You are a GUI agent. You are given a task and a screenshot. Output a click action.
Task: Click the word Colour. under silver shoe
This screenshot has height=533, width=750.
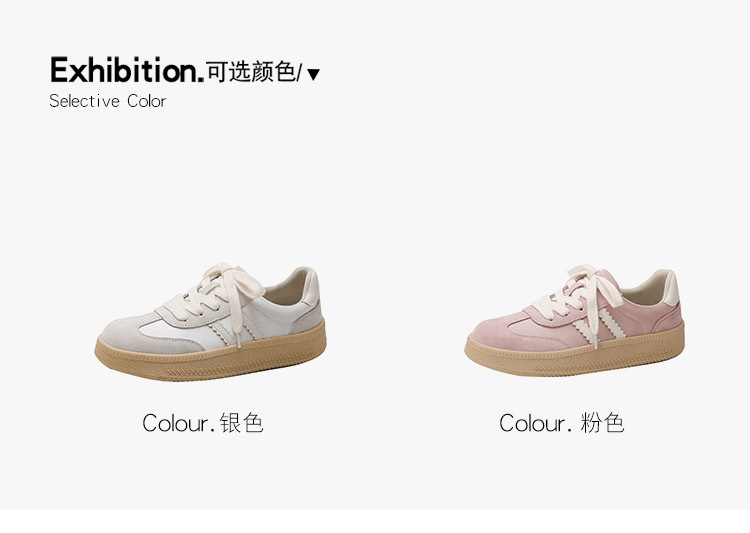178,423
